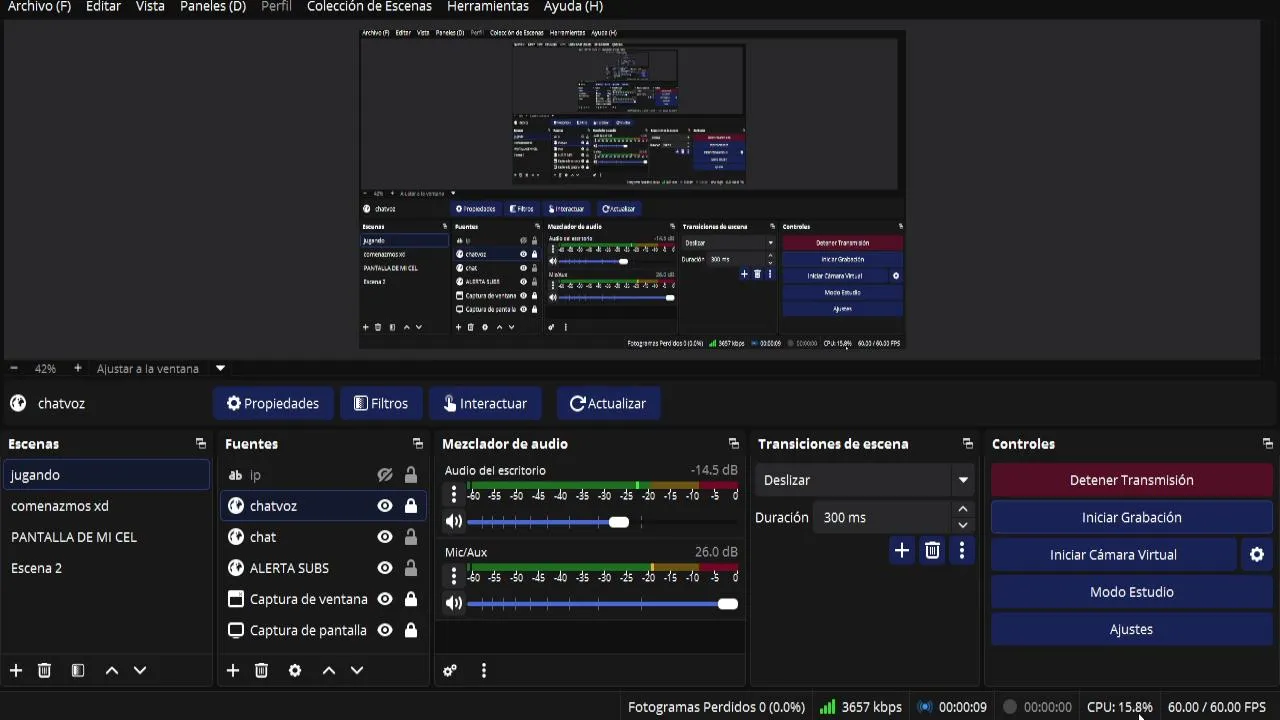Viewport: 1280px width, 720px height.
Task: Mute the Mic/Aux speaker icon
Action: coord(454,603)
